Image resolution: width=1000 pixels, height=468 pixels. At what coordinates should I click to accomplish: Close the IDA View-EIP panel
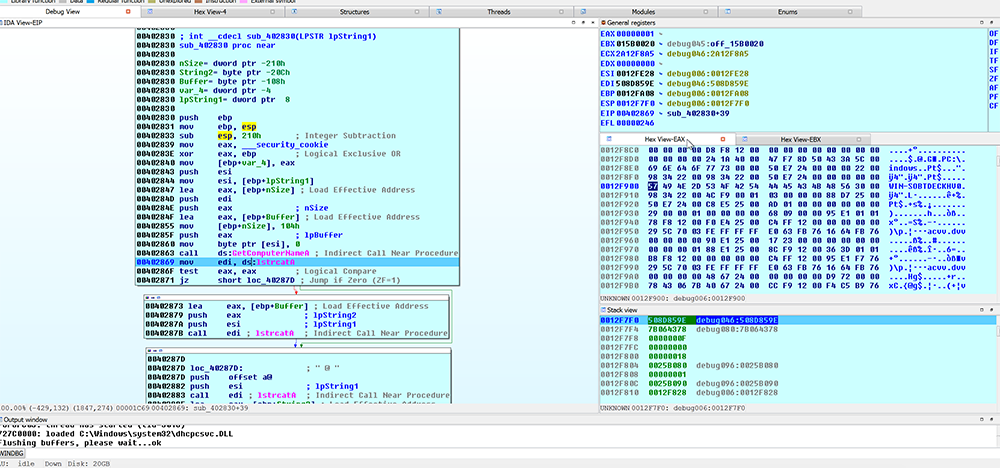tap(591, 22)
